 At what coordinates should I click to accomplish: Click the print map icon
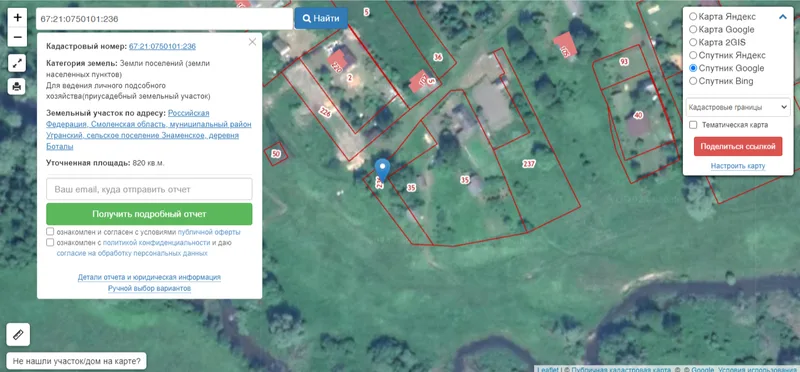click(17, 86)
